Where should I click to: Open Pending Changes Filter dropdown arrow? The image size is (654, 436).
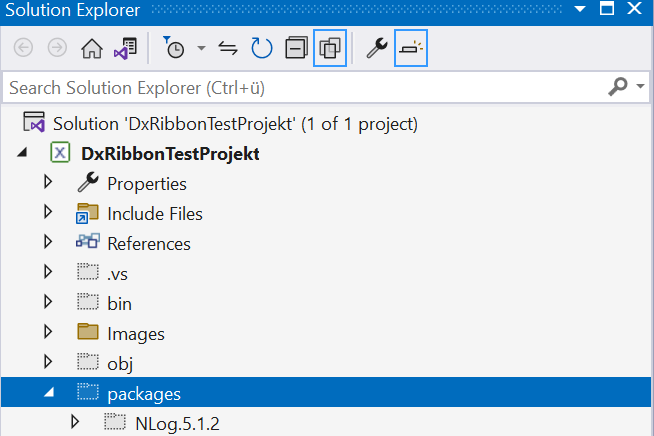(x=201, y=48)
